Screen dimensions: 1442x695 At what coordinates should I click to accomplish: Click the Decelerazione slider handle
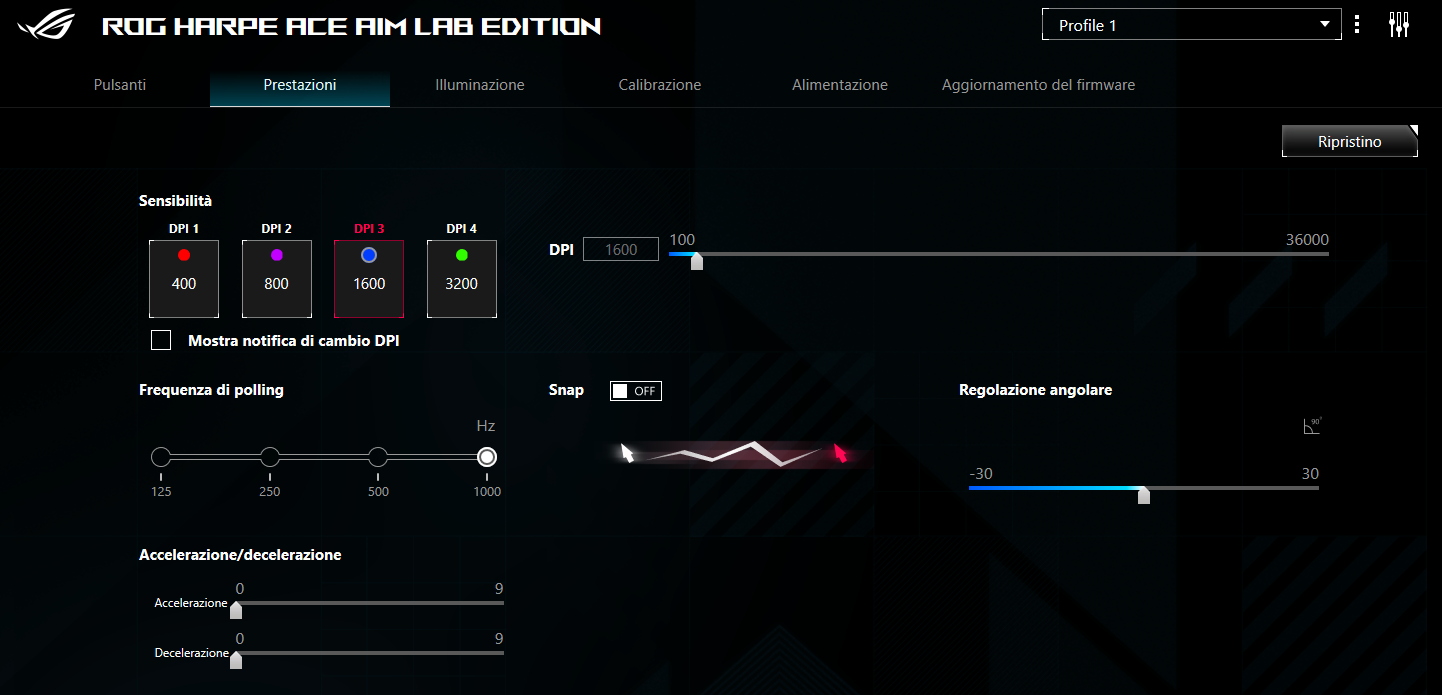236,659
